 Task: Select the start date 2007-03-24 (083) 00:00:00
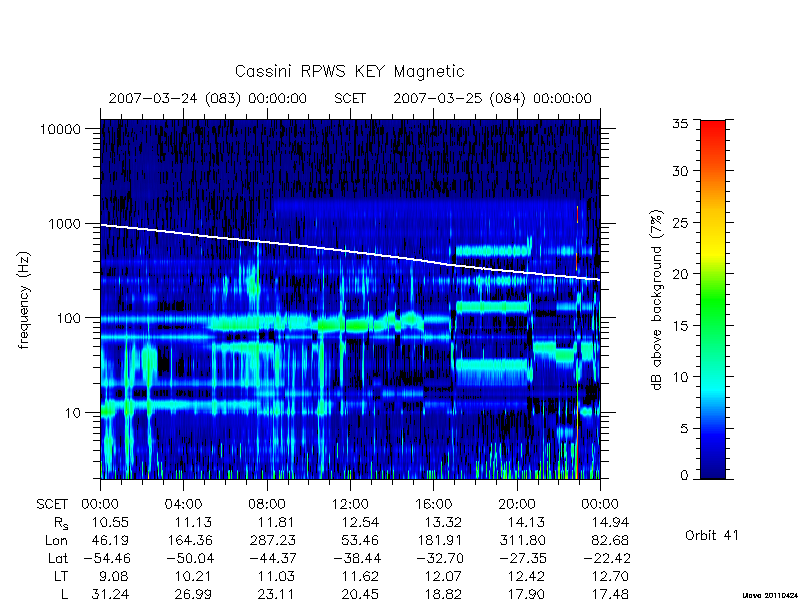(x=208, y=98)
